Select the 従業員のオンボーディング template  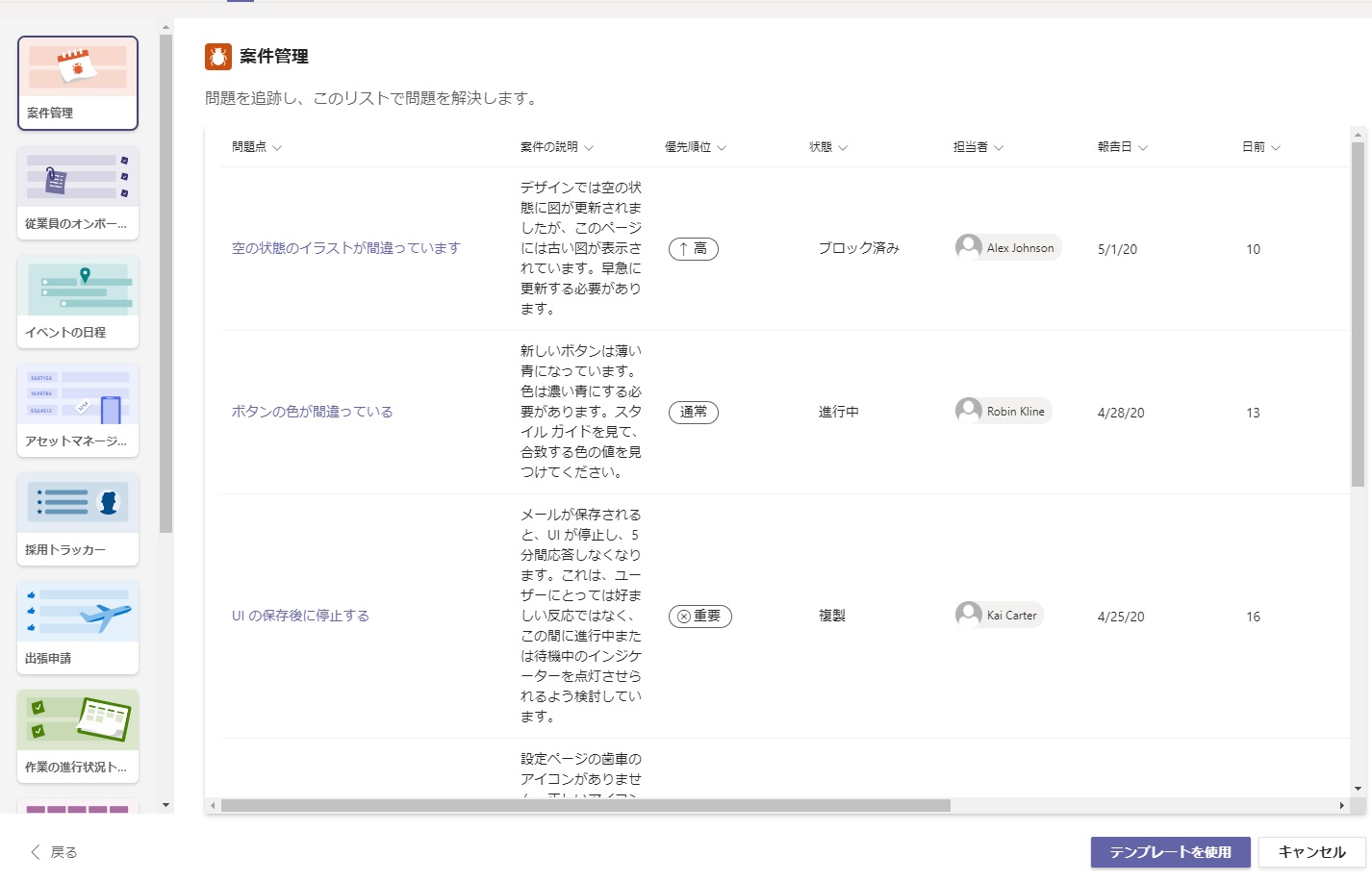[x=78, y=192]
